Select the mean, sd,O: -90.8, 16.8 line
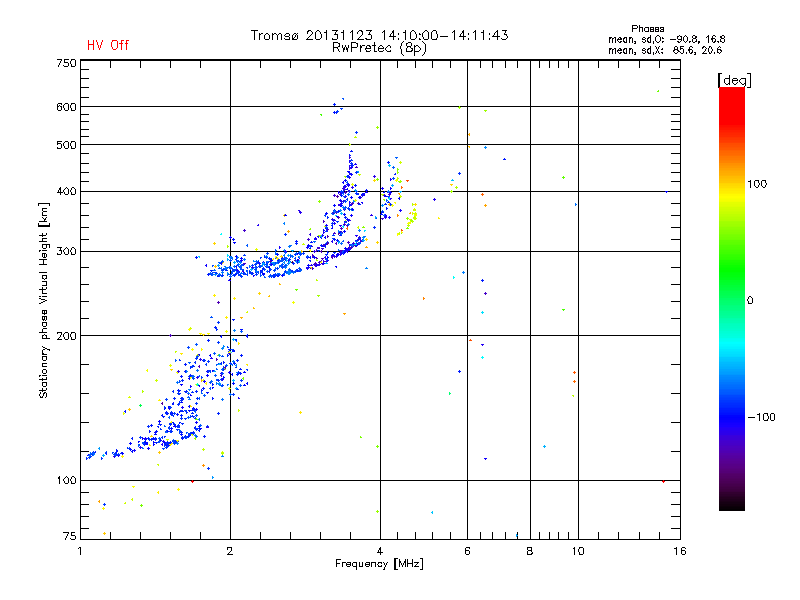800x600 pixels. [x=666, y=39]
